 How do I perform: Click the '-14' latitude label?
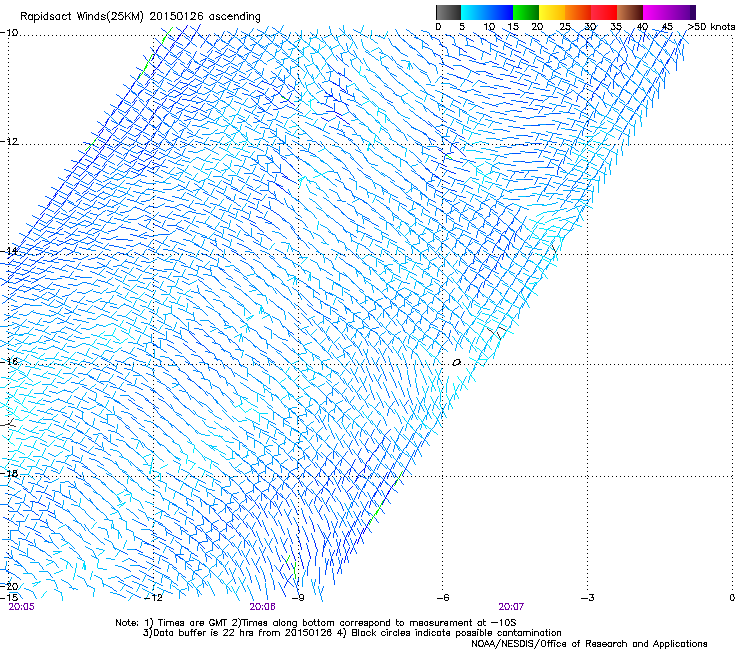coord(9,251)
